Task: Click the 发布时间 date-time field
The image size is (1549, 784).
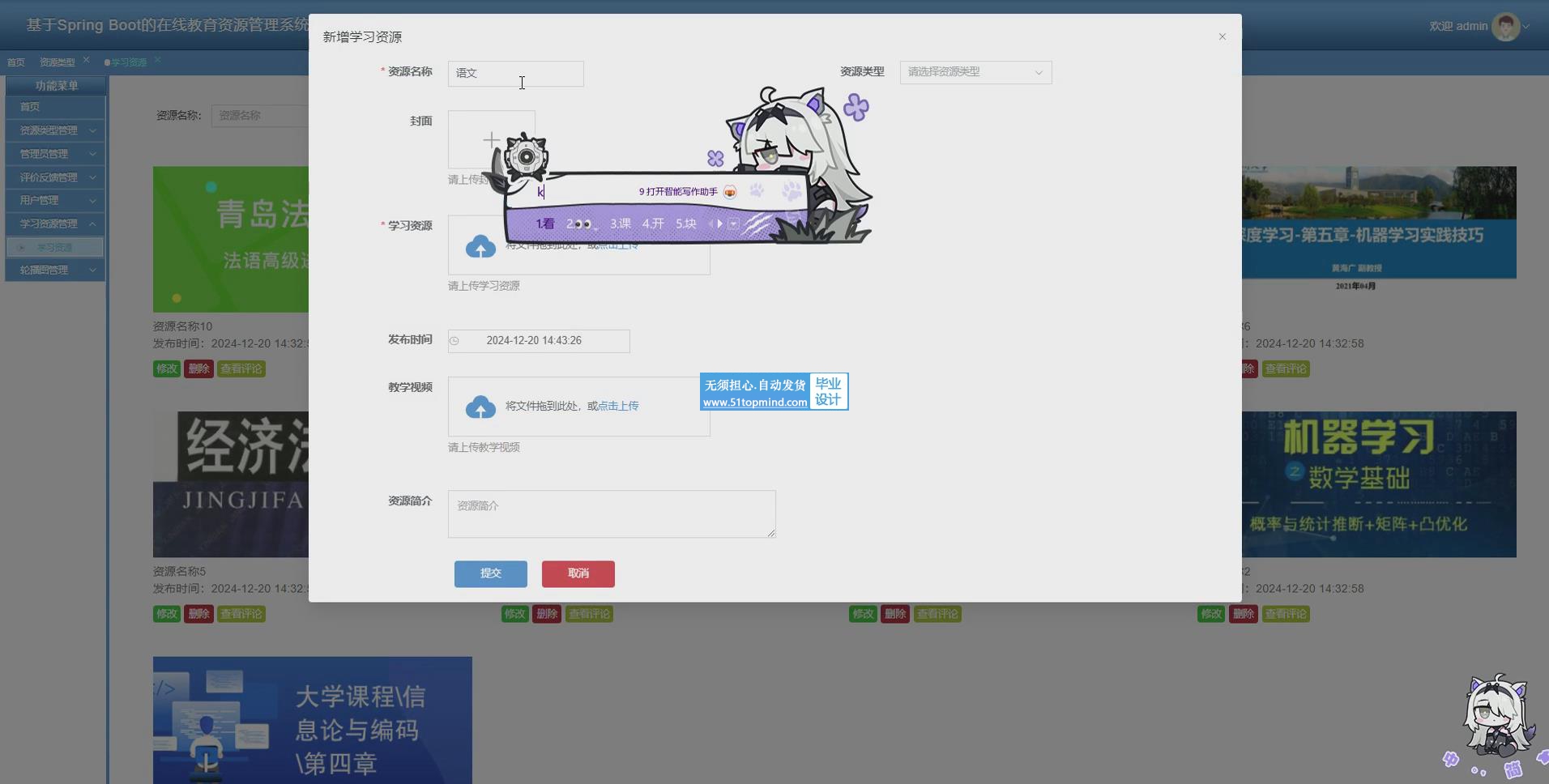Action: tap(538, 341)
